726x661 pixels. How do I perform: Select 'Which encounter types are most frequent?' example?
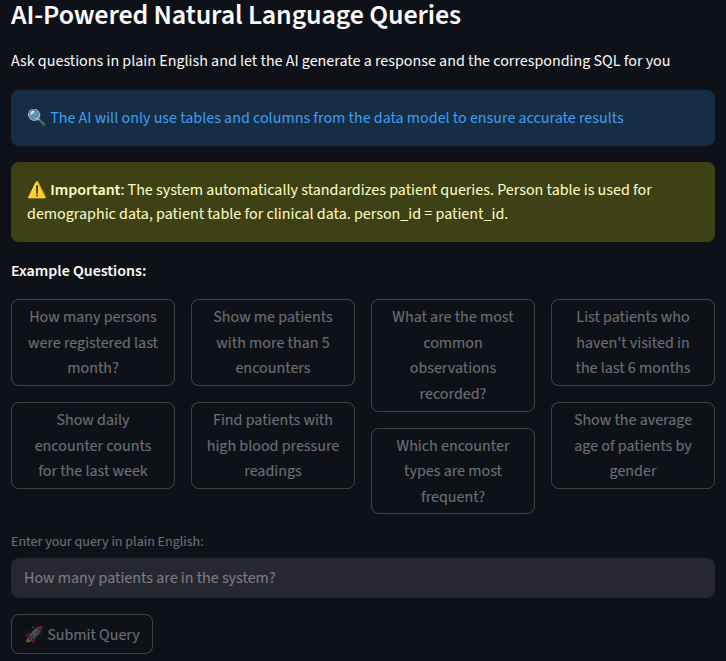453,471
